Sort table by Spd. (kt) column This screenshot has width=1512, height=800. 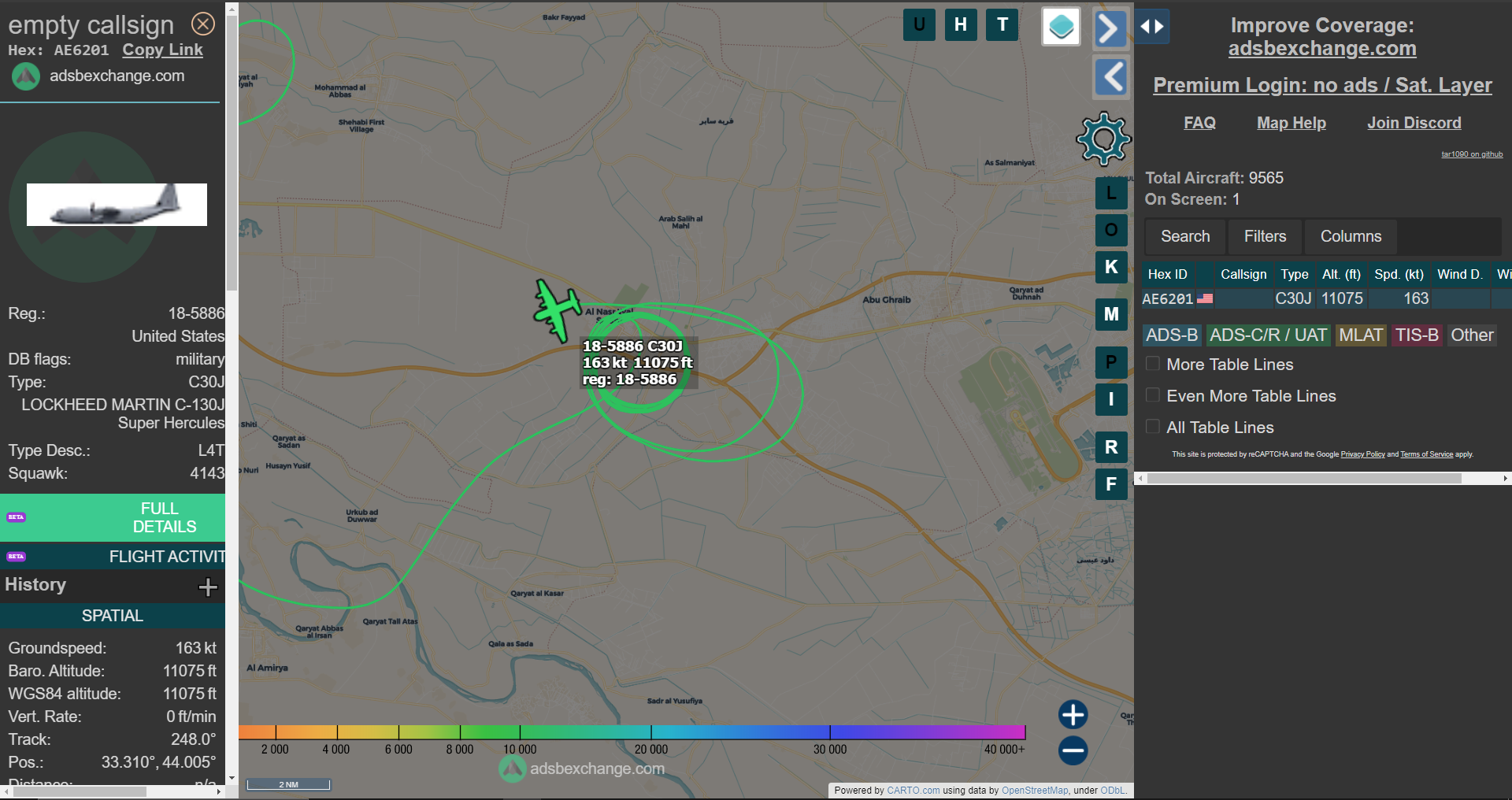point(1399,274)
